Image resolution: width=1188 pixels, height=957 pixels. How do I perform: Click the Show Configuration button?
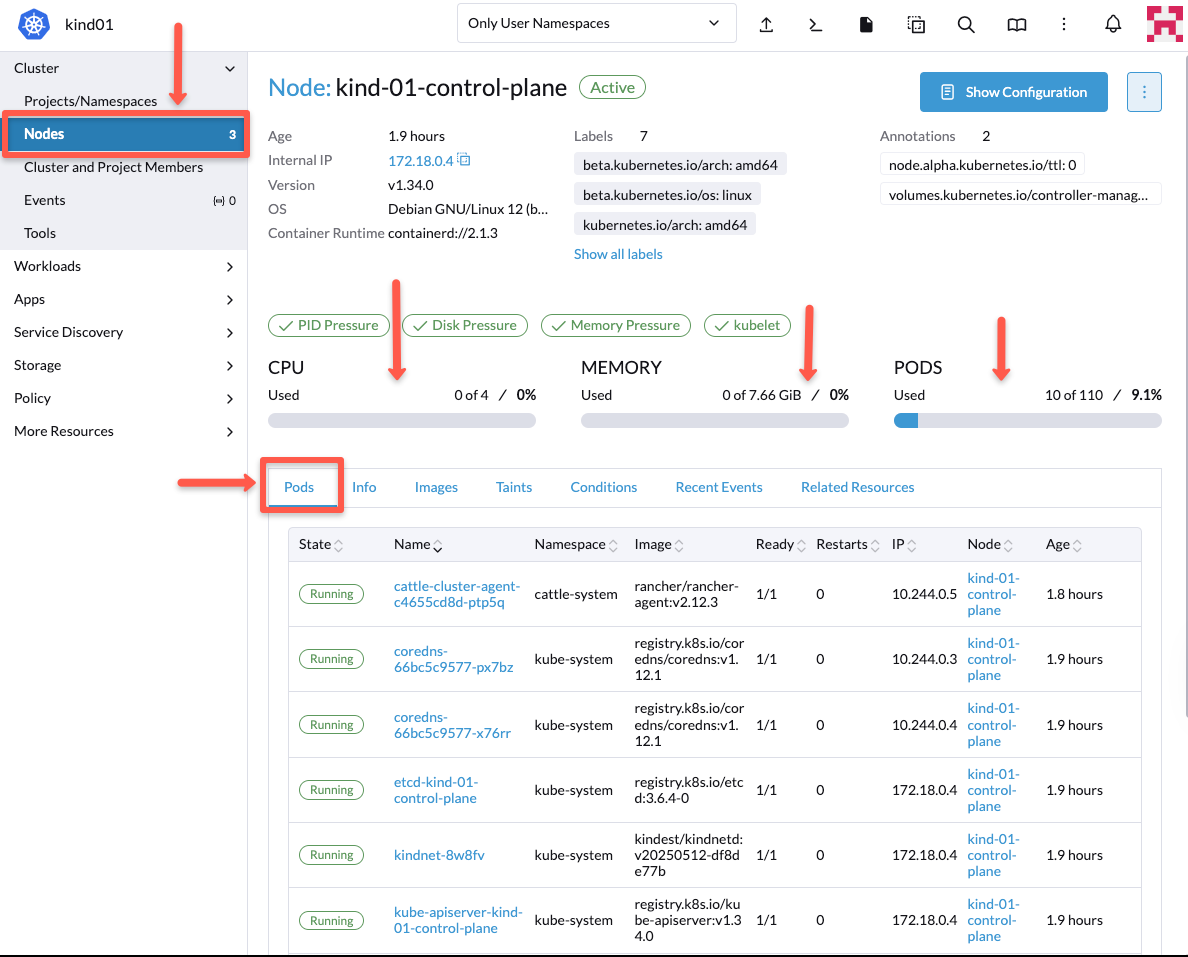(1013, 91)
